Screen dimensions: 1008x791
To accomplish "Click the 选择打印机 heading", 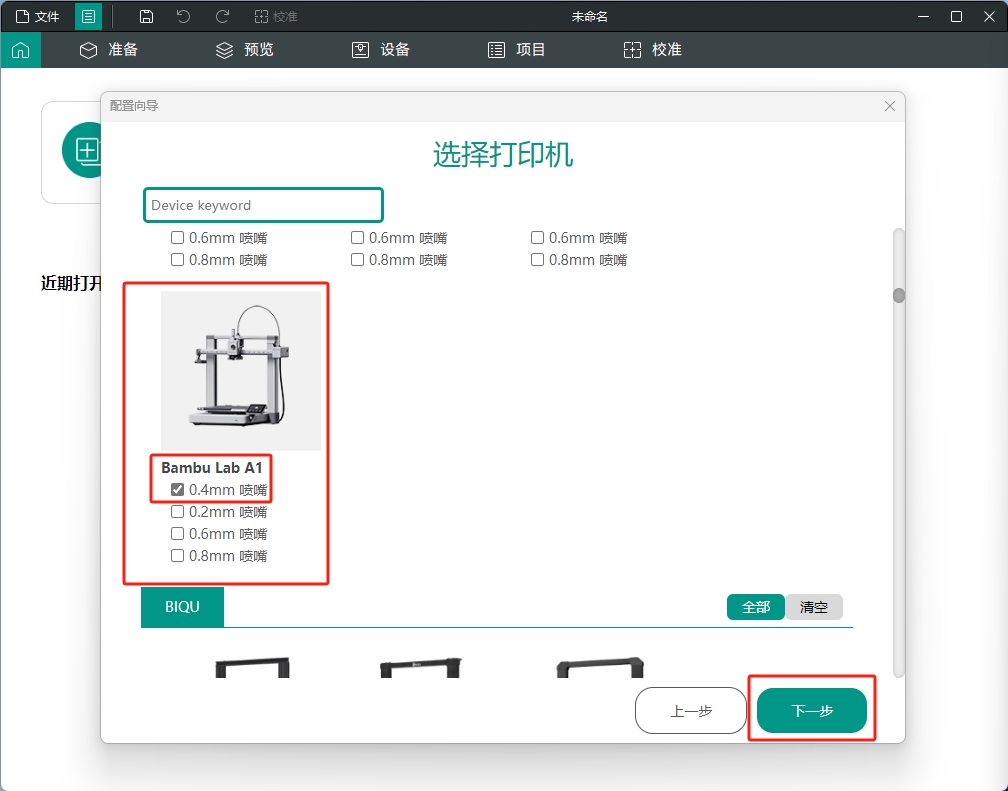I will pyautogui.click(x=503, y=154).
